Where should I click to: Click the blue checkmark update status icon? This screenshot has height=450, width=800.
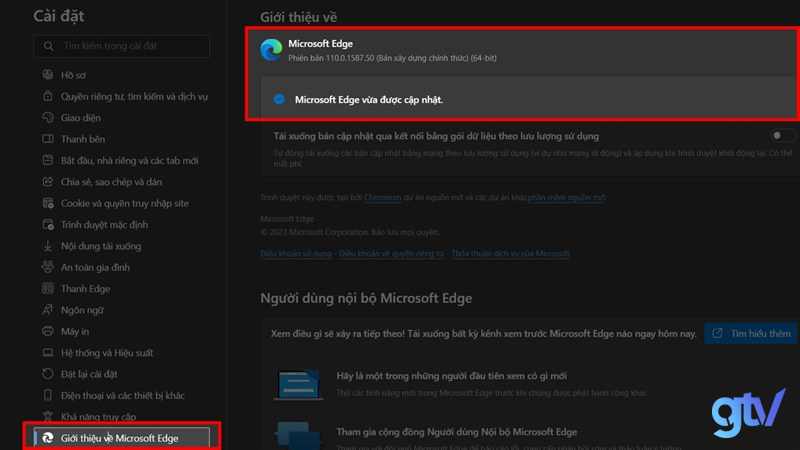pyautogui.click(x=279, y=99)
